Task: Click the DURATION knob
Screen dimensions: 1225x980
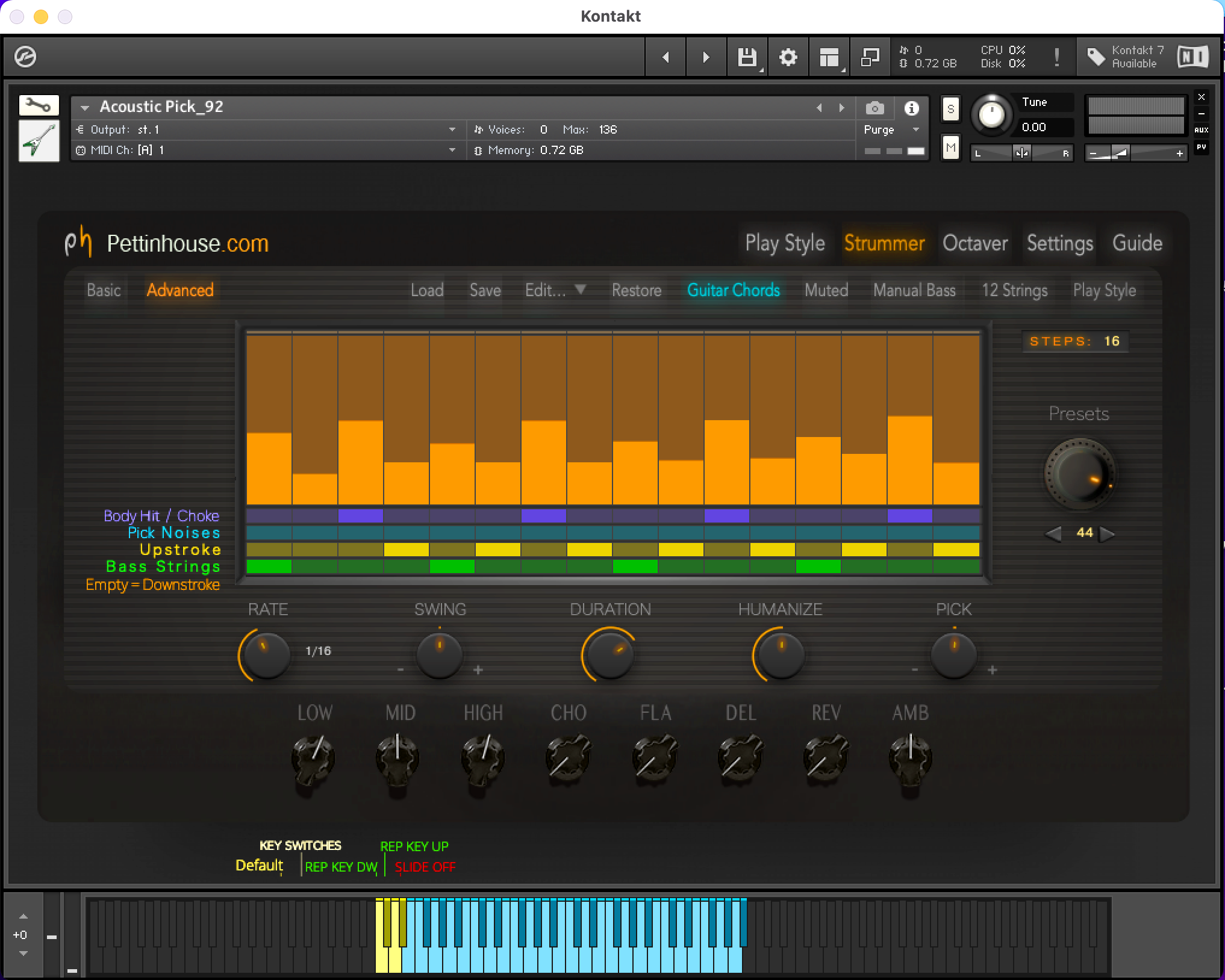Action: [x=609, y=655]
